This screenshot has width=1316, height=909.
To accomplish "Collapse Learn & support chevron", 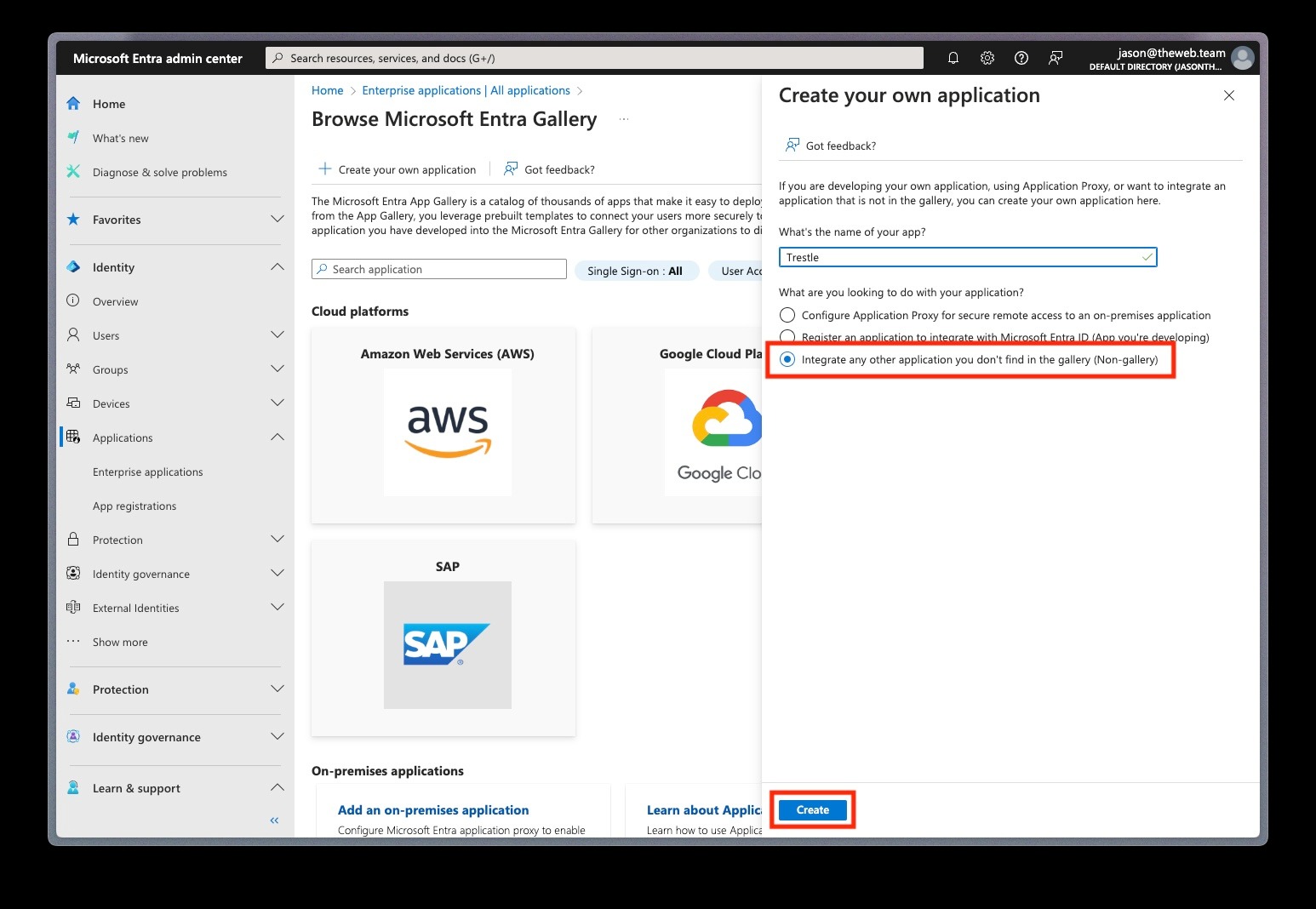I will [278, 787].
